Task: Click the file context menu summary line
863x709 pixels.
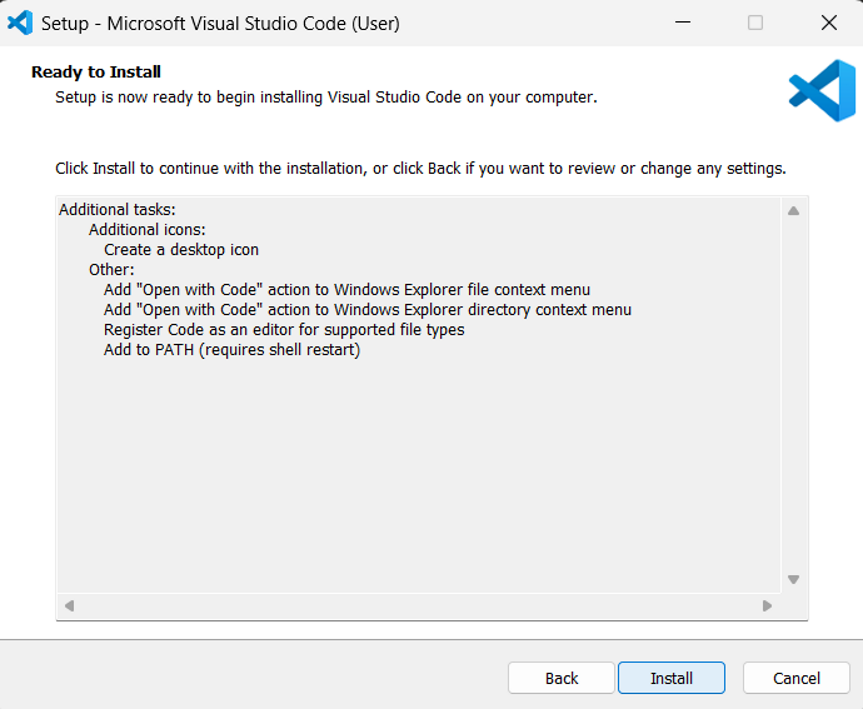Action: click(x=347, y=290)
